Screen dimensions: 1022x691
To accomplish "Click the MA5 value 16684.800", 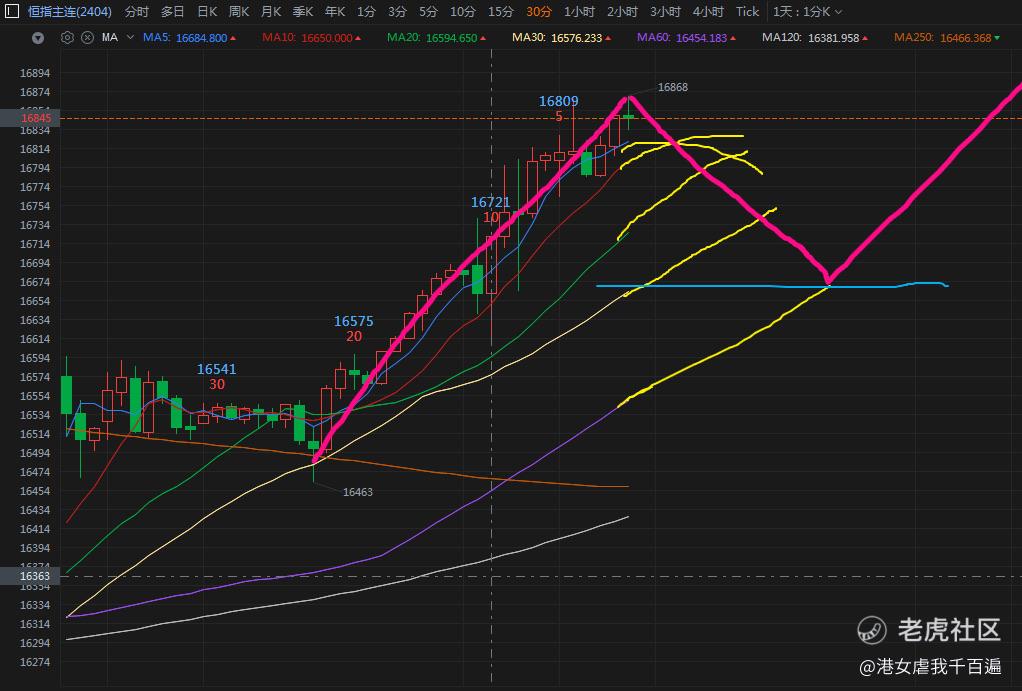I will tap(201, 38).
